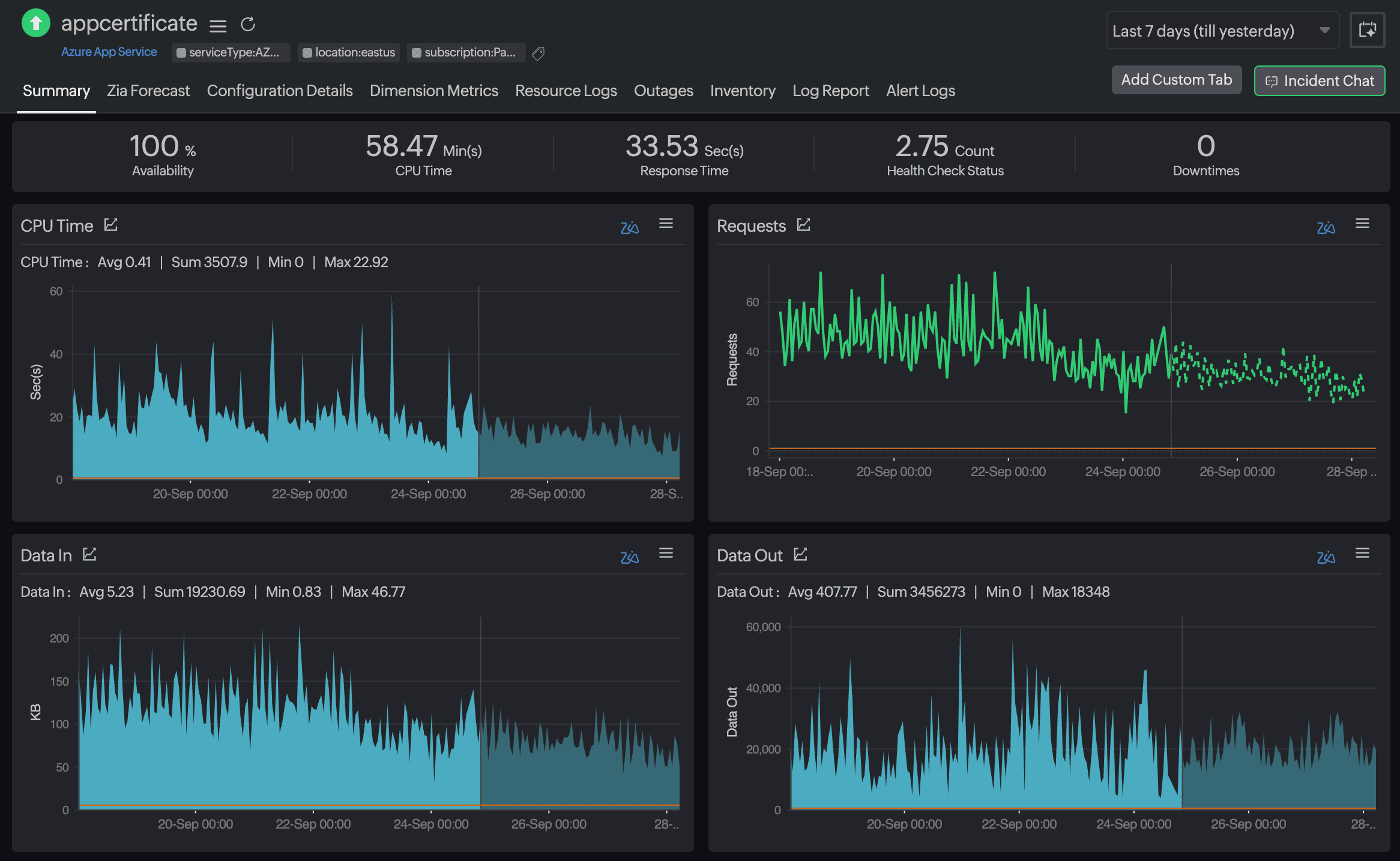Toggle Zia forecast on Data Out chart
1400x861 pixels.
pyautogui.click(x=1326, y=557)
